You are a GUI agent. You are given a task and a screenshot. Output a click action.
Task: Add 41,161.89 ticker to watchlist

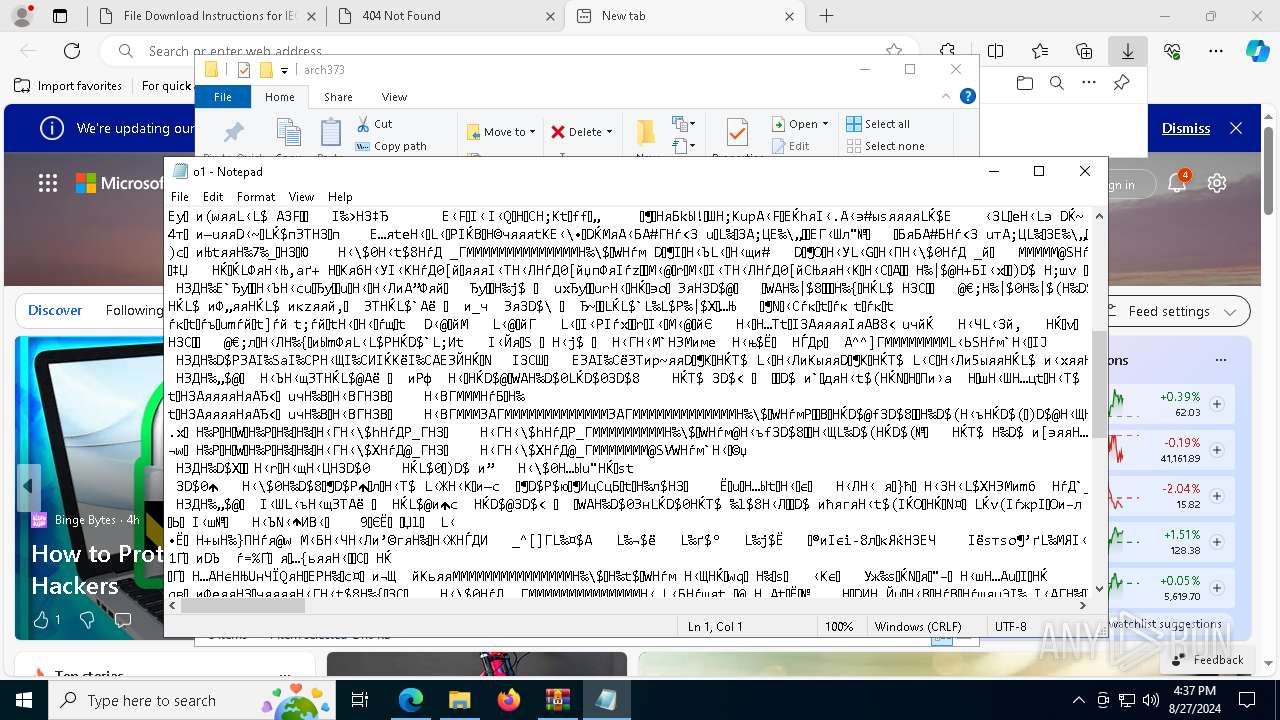pyautogui.click(x=1217, y=450)
